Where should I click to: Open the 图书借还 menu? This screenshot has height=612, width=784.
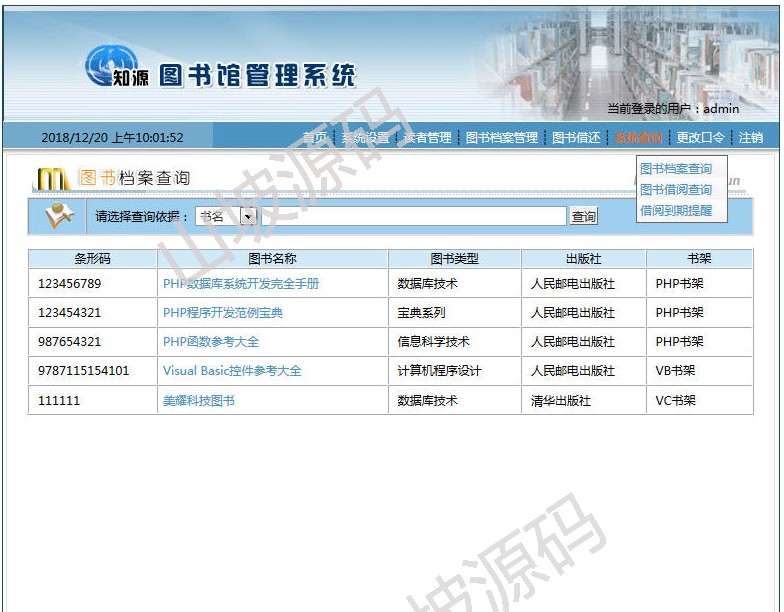577,138
